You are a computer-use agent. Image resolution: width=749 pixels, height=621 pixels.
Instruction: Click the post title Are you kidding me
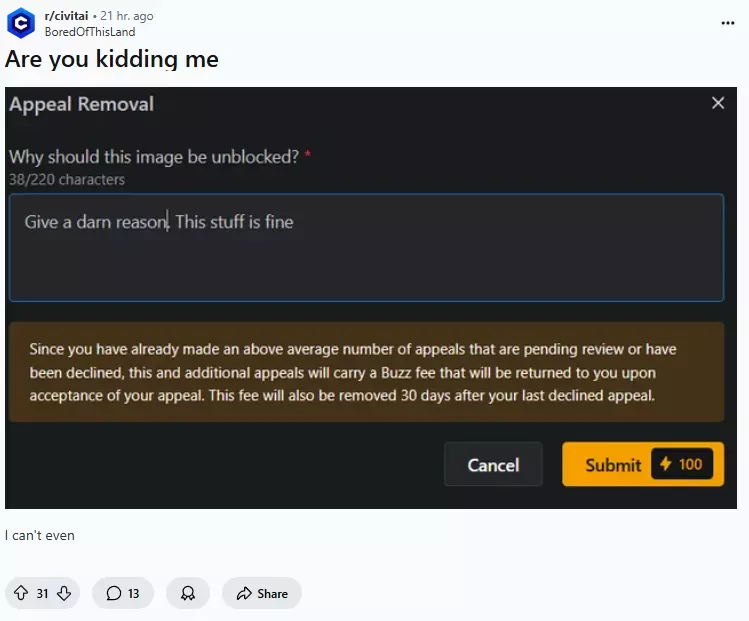112,59
